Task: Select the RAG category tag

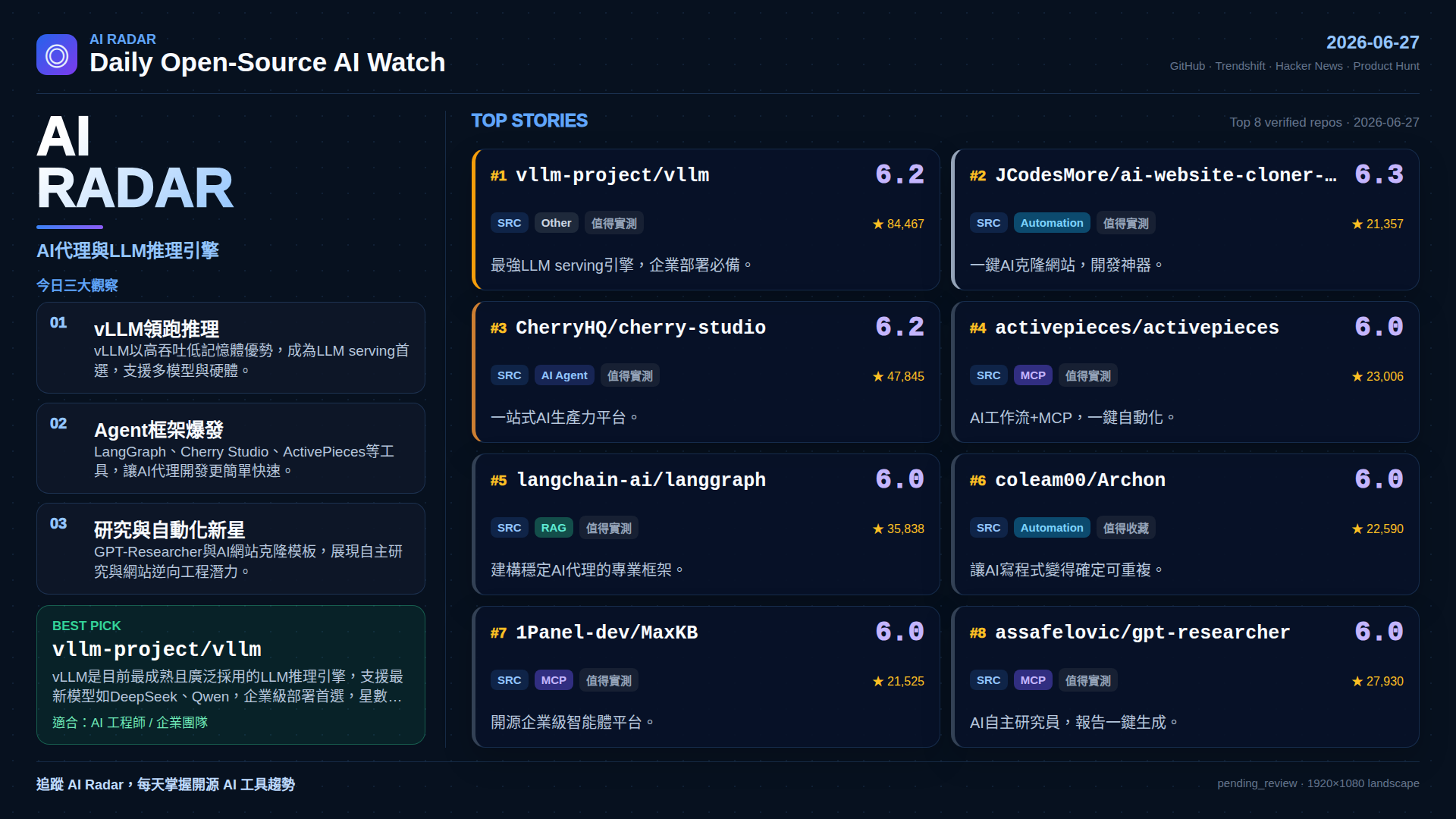Action: (x=554, y=528)
